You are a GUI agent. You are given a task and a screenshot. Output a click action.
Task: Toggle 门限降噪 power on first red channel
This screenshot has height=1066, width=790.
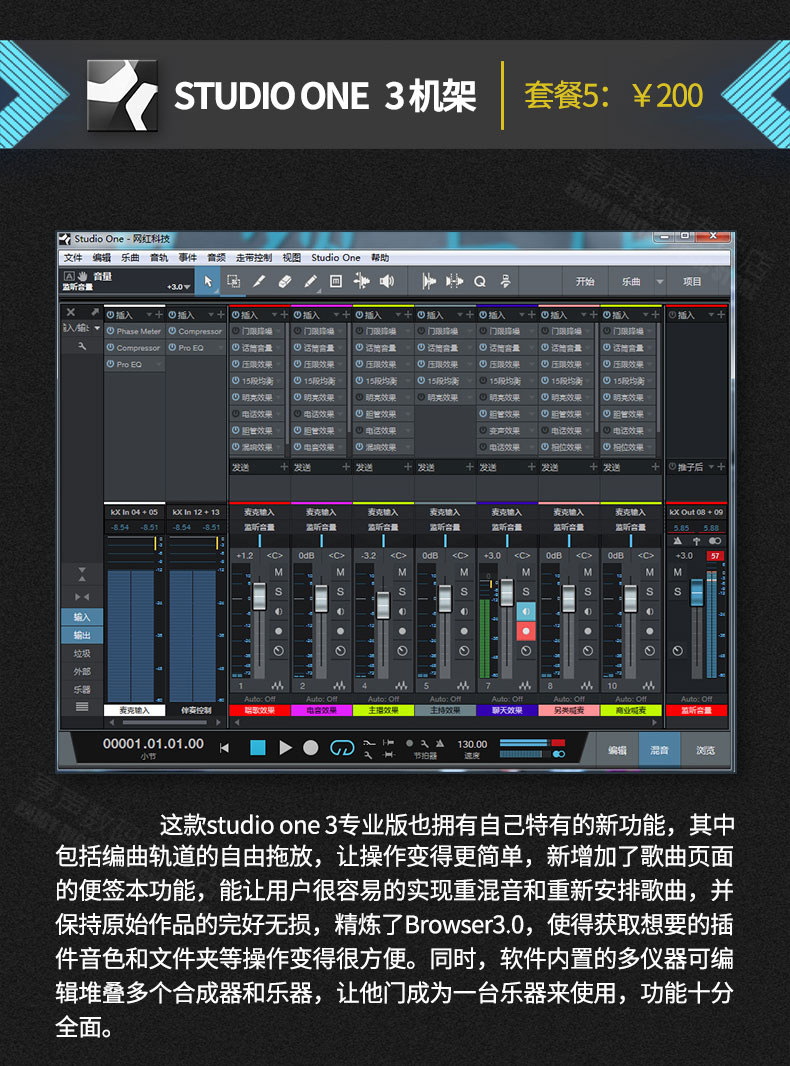pyautogui.click(x=236, y=331)
